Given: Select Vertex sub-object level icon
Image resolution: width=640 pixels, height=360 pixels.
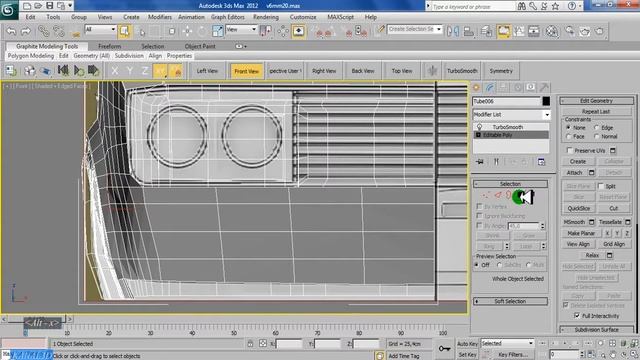Looking at the screenshot, I should pos(485,196).
